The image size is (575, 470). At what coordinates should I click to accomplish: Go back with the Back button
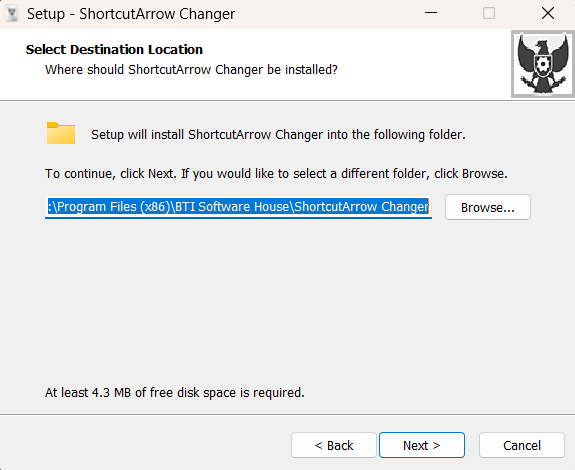[x=334, y=445]
